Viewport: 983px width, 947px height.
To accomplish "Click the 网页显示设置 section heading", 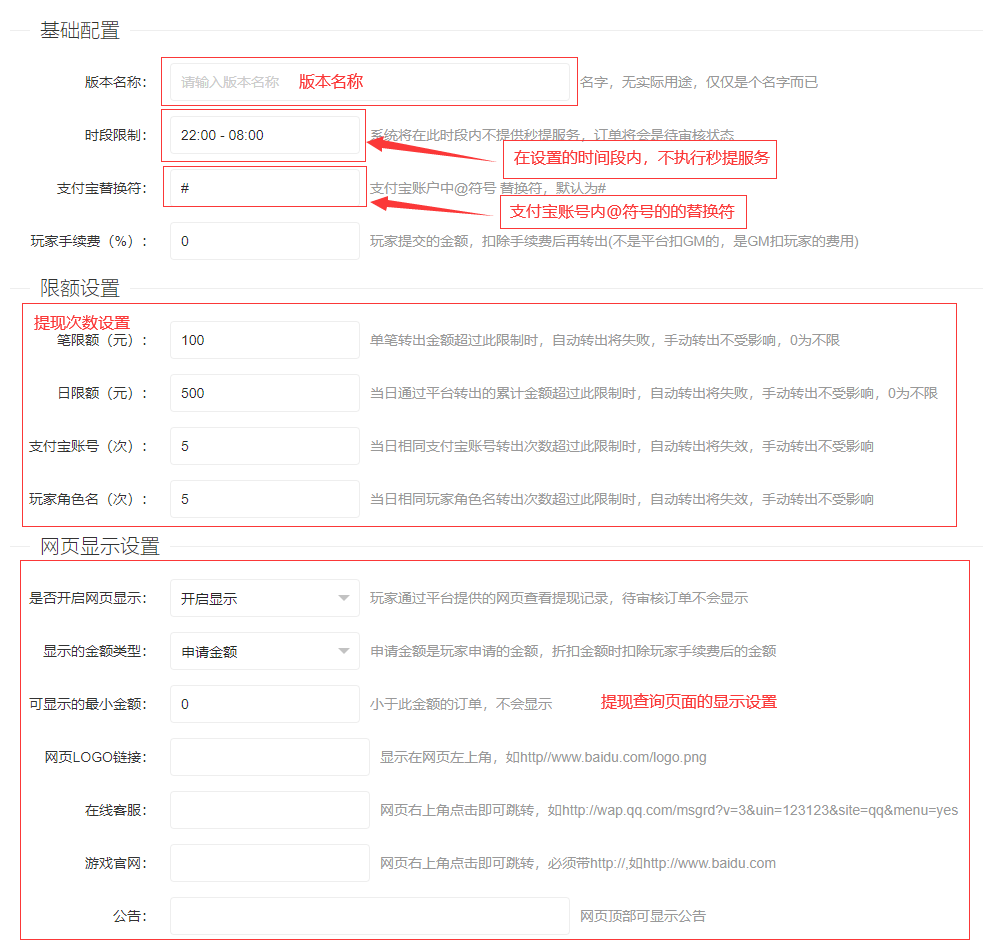I will point(100,547).
